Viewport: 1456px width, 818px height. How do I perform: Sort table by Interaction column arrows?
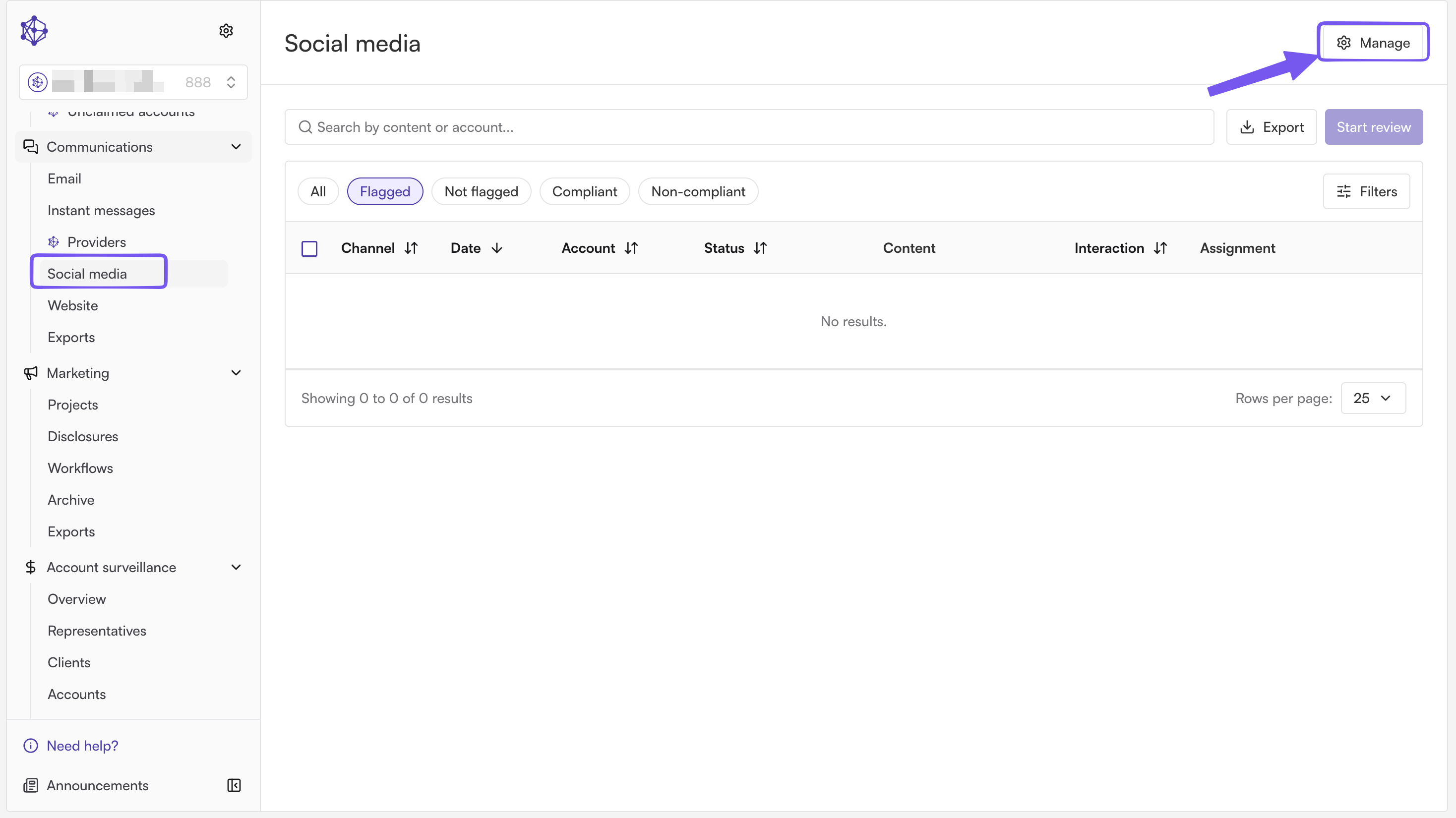pyautogui.click(x=1160, y=248)
